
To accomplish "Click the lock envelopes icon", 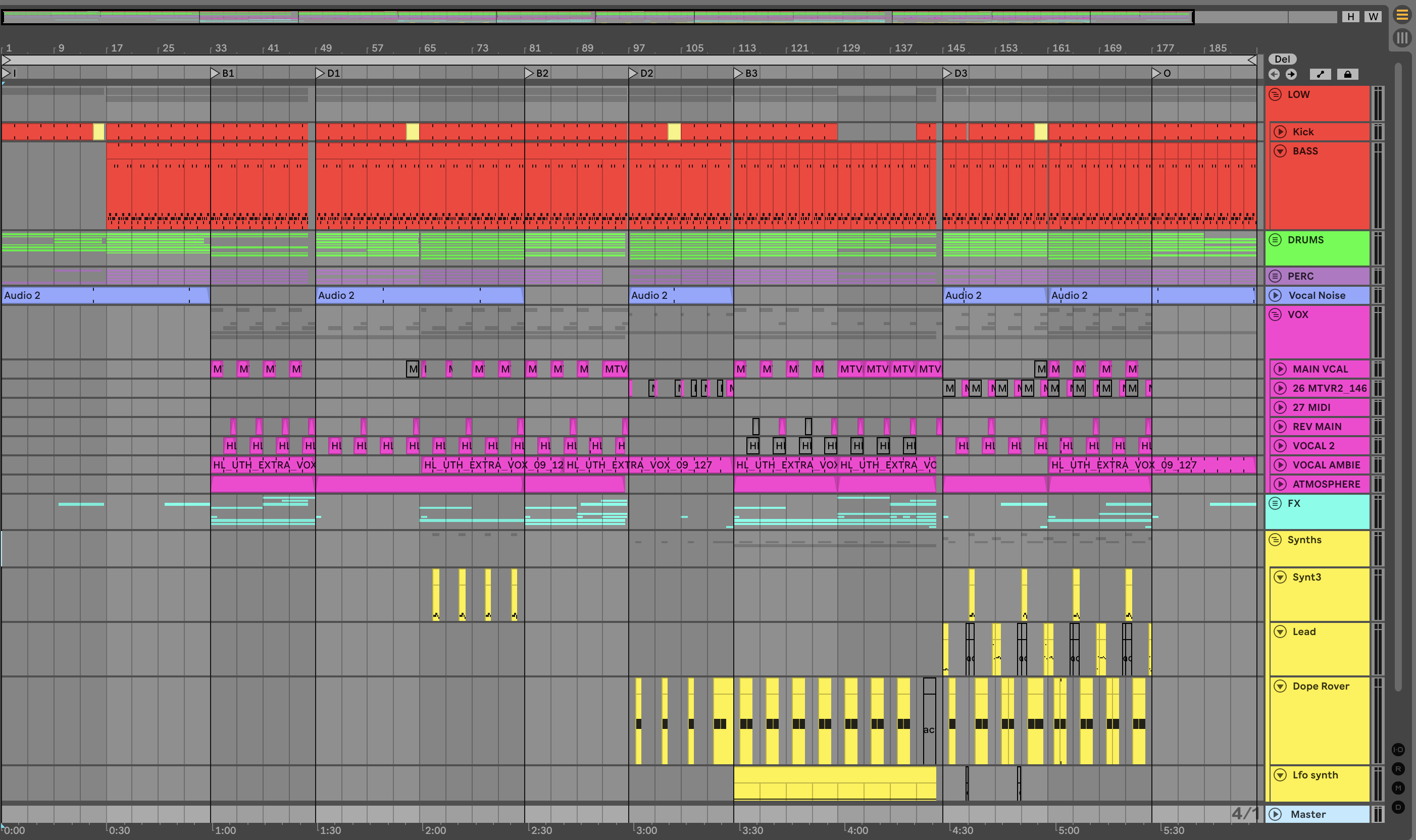I will coord(1347,74).
